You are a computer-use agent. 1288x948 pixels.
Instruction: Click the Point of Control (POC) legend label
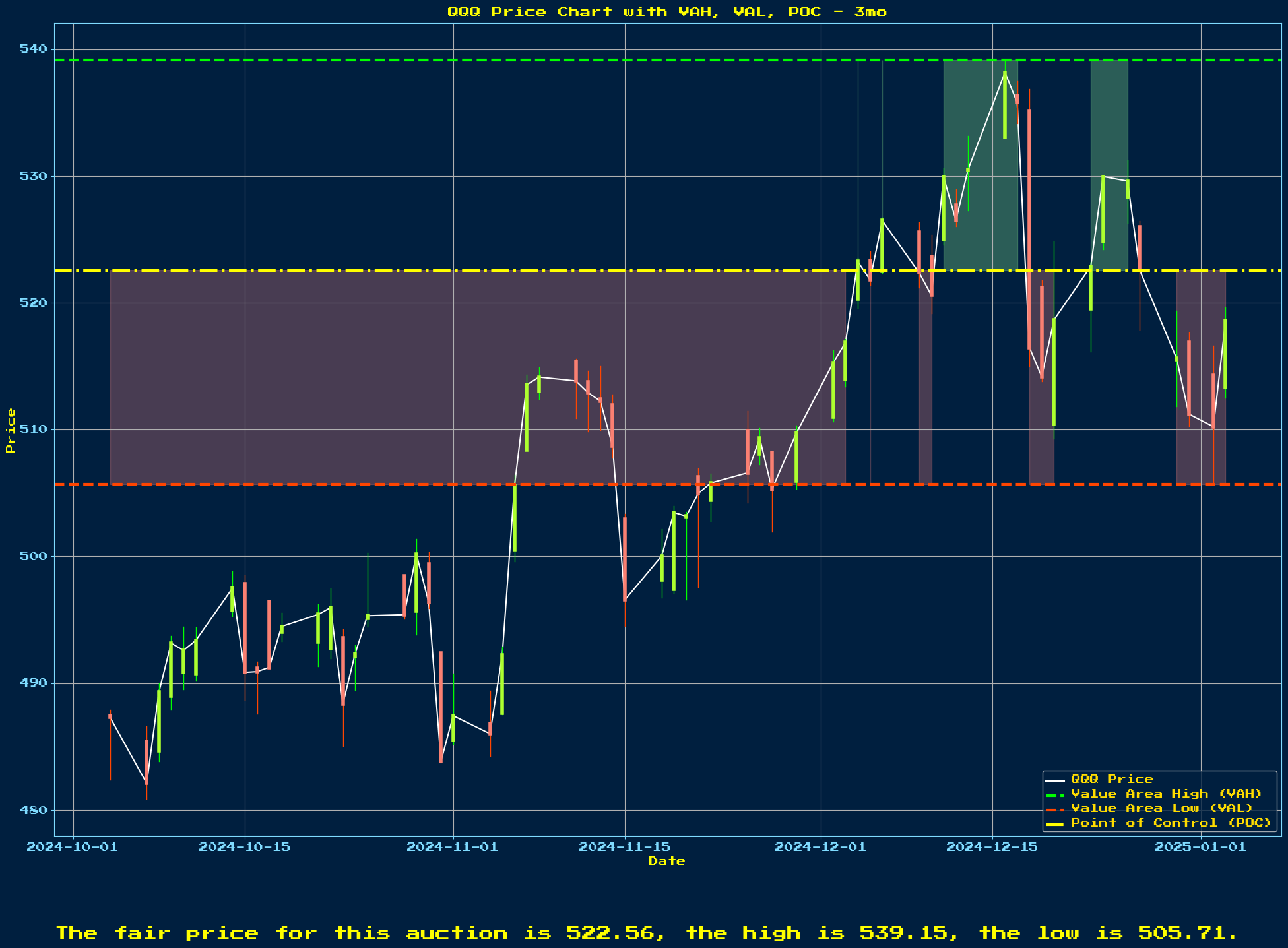pos(1171,823)
